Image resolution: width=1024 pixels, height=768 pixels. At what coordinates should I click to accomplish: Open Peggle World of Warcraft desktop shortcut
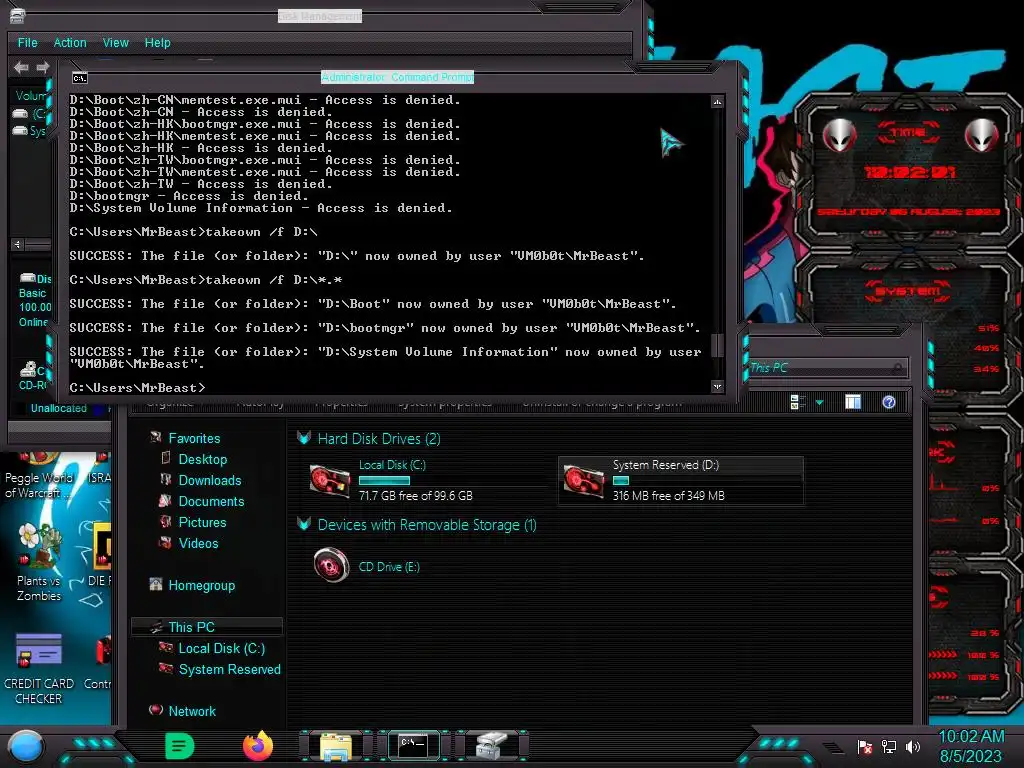pos(38,475)
